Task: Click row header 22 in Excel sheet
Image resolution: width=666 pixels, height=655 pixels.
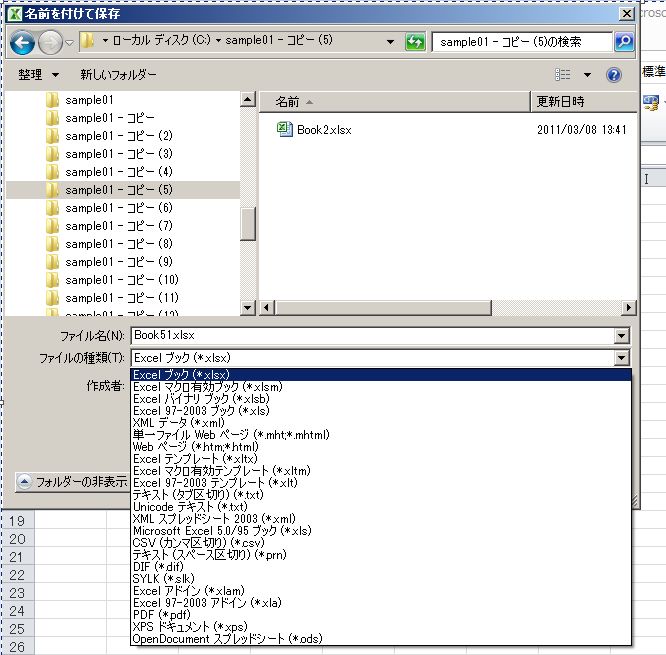Action: point(17,575)
